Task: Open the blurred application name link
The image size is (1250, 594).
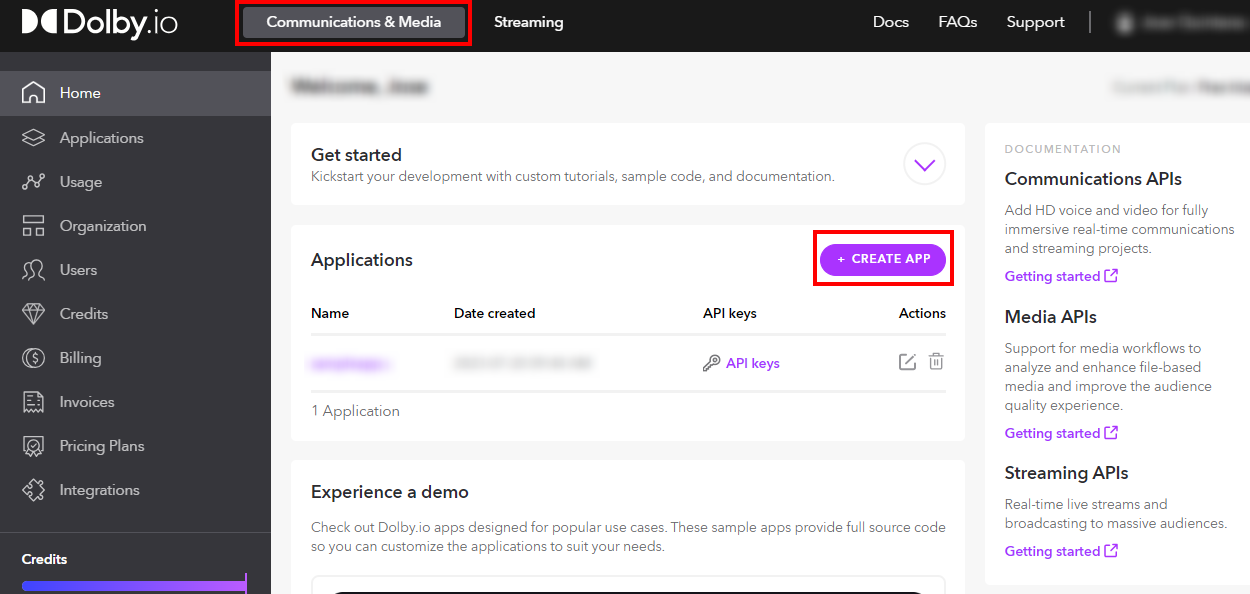Action: point(350,363)
